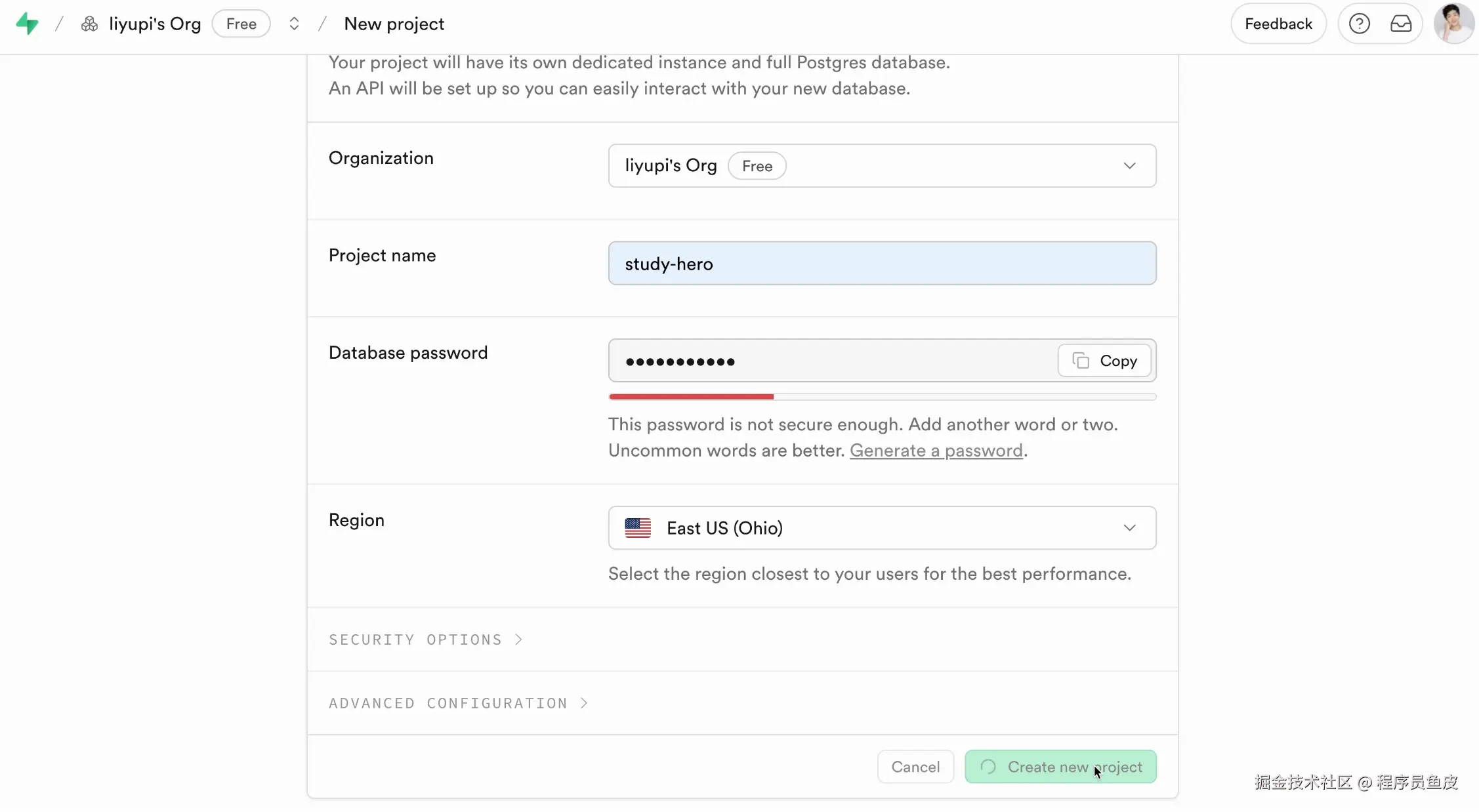The image size is (1479, 812).
Task: Open the Organization dropdown
Action: pos(881,166)
